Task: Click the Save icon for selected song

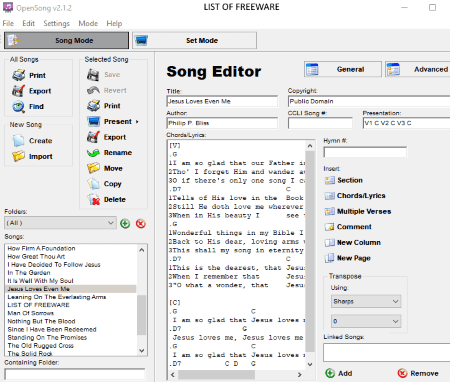Action: 93,75
